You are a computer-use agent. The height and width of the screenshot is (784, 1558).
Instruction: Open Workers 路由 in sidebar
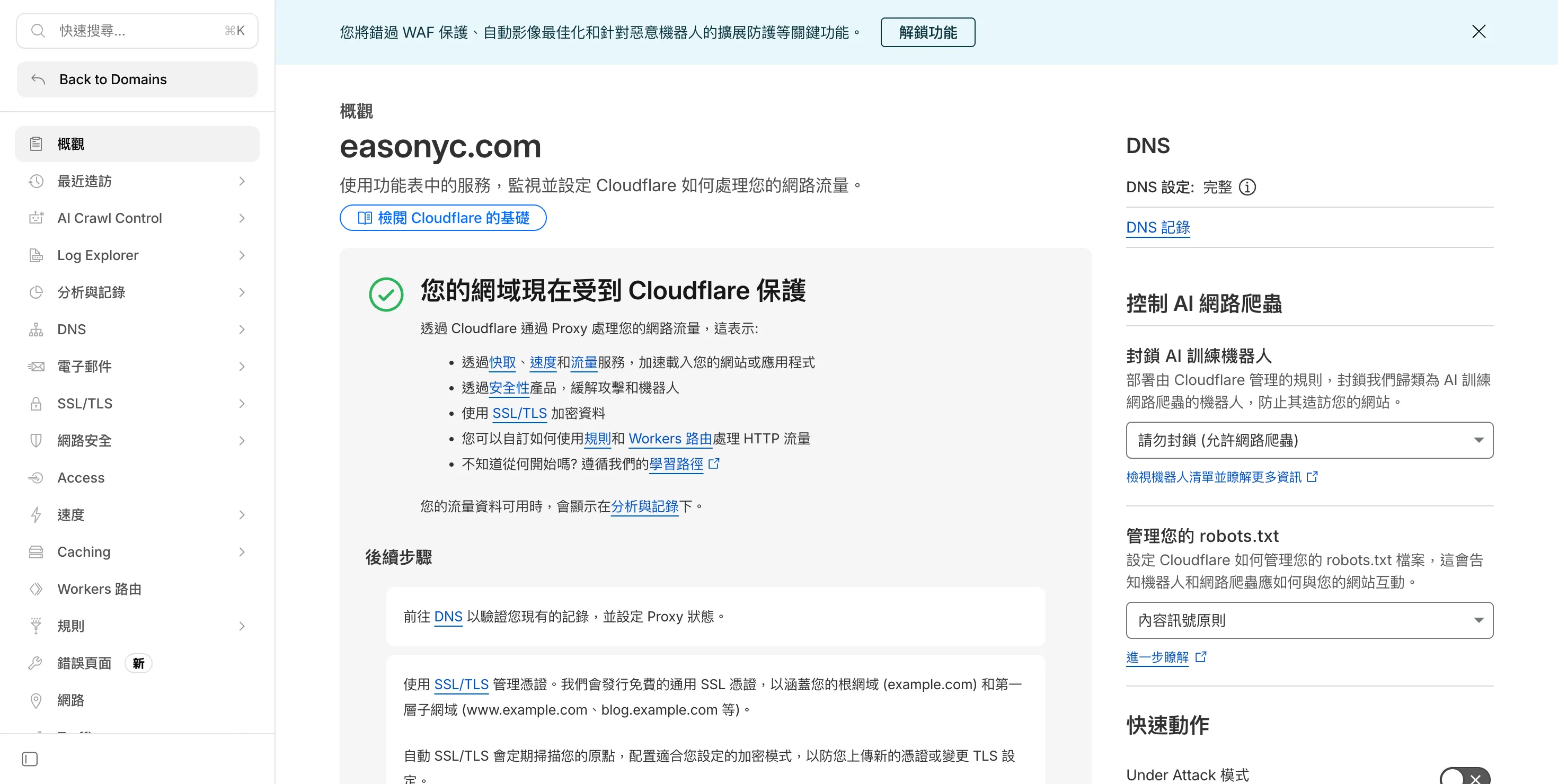99,589
